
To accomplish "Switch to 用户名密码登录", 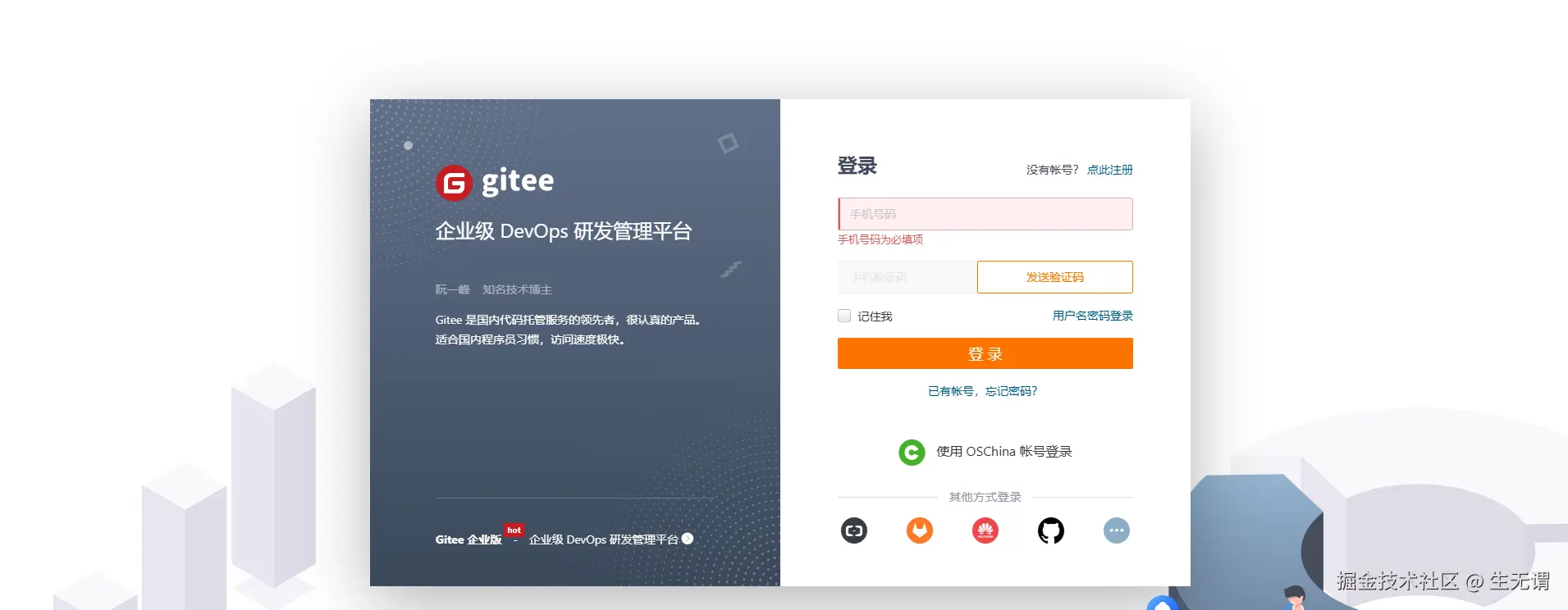I will (1093, 316).
